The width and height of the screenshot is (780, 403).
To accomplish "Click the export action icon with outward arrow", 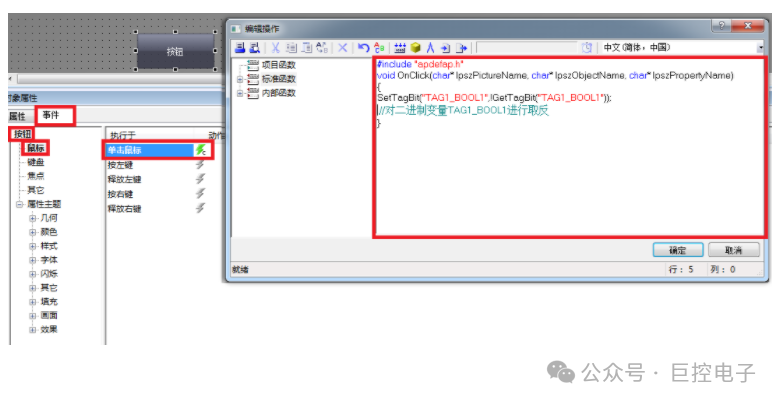I will (461, 48).
